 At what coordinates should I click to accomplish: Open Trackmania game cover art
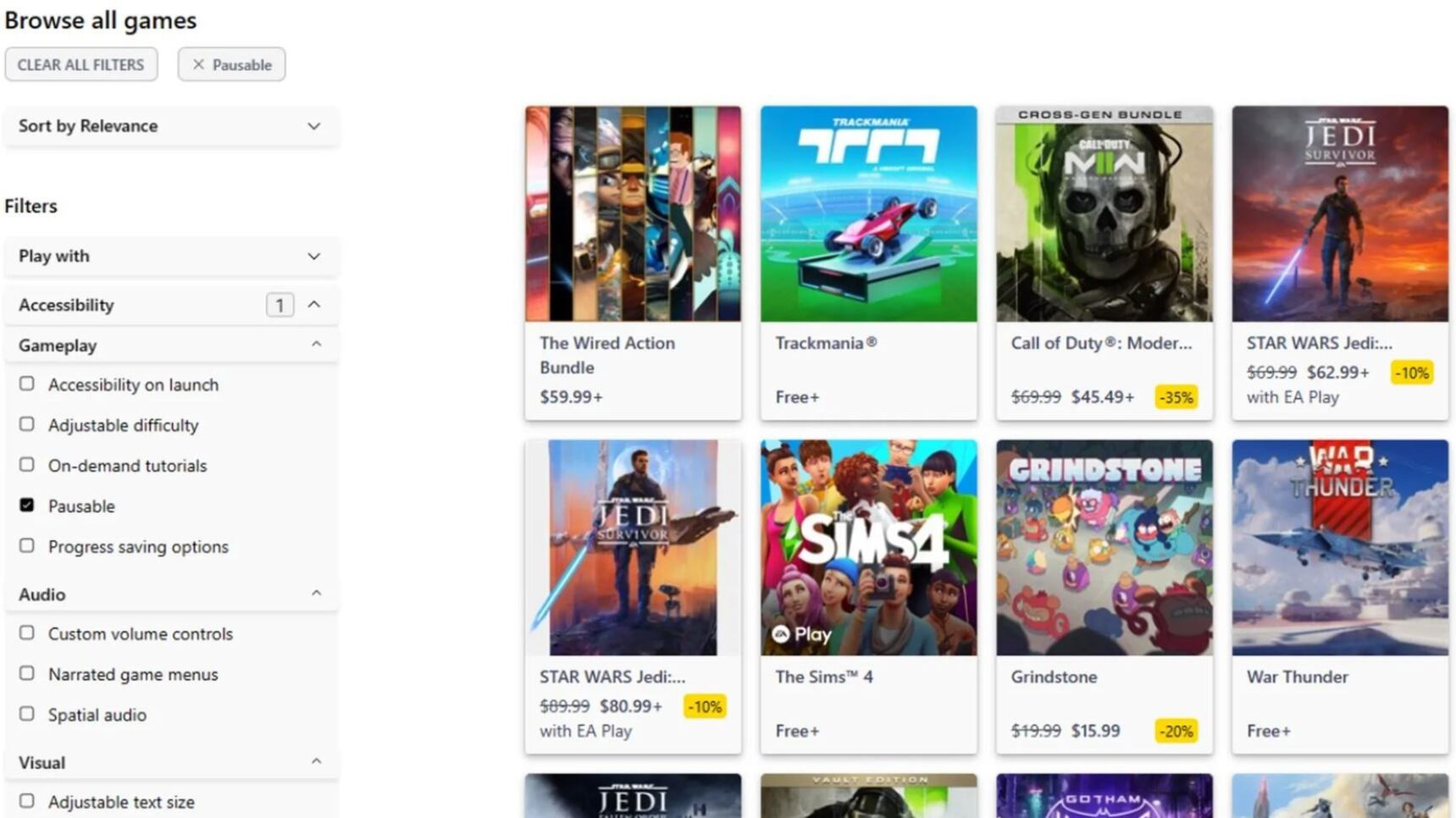868,213
